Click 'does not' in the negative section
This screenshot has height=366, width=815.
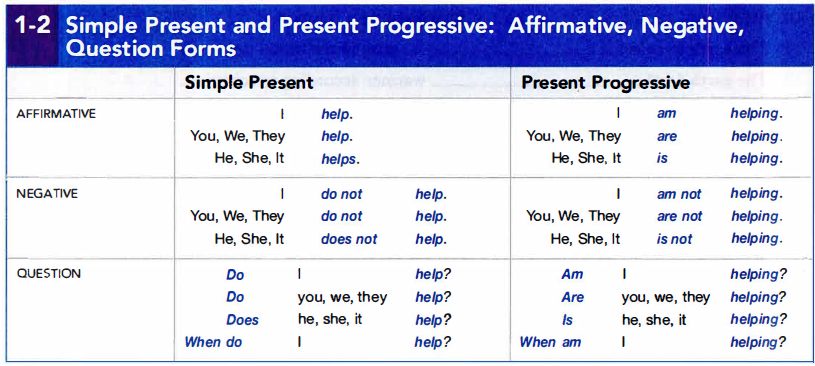(349, 239)
